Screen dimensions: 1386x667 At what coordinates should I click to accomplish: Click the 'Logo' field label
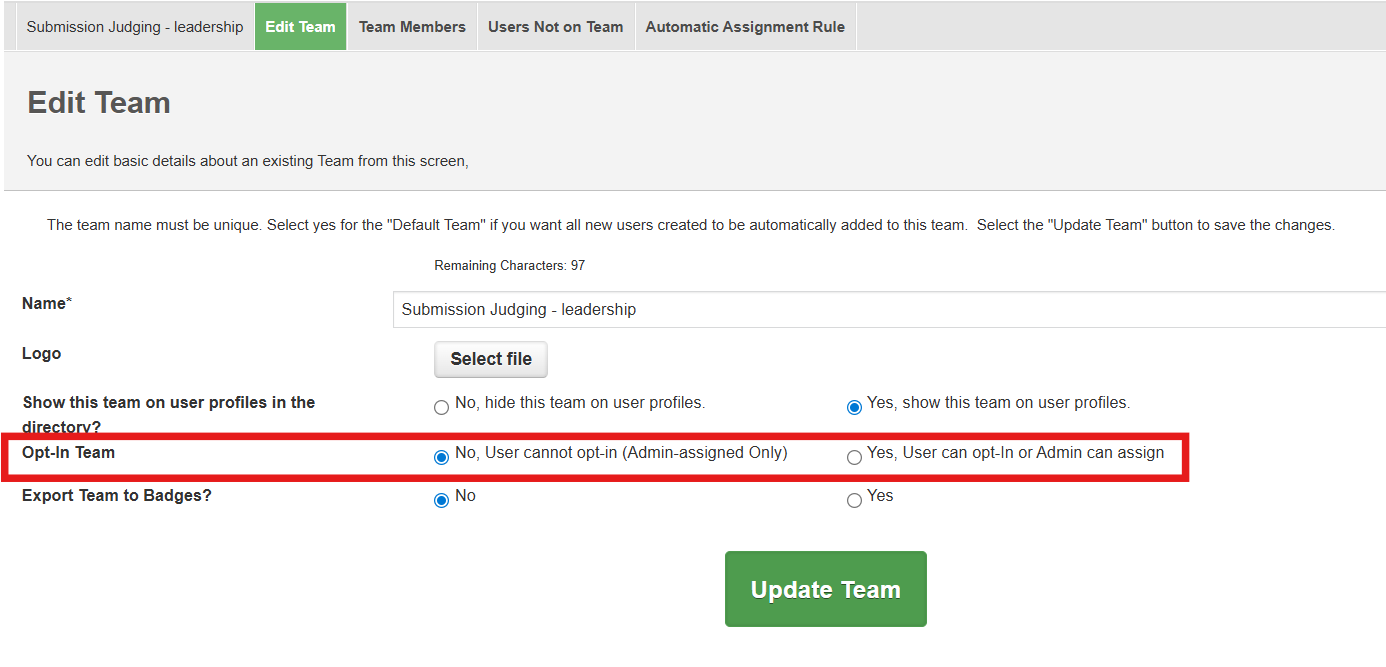[42, 354]
